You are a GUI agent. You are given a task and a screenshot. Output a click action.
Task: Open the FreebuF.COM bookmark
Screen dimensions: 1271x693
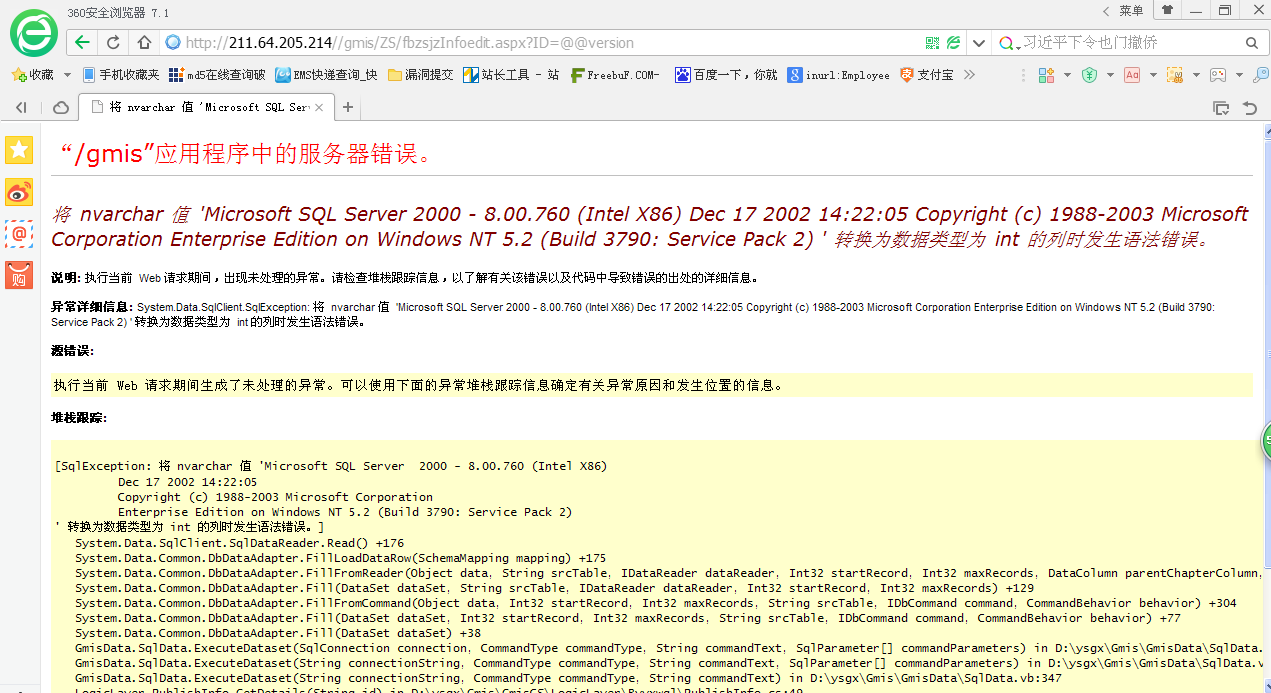[x=615, y=75]
